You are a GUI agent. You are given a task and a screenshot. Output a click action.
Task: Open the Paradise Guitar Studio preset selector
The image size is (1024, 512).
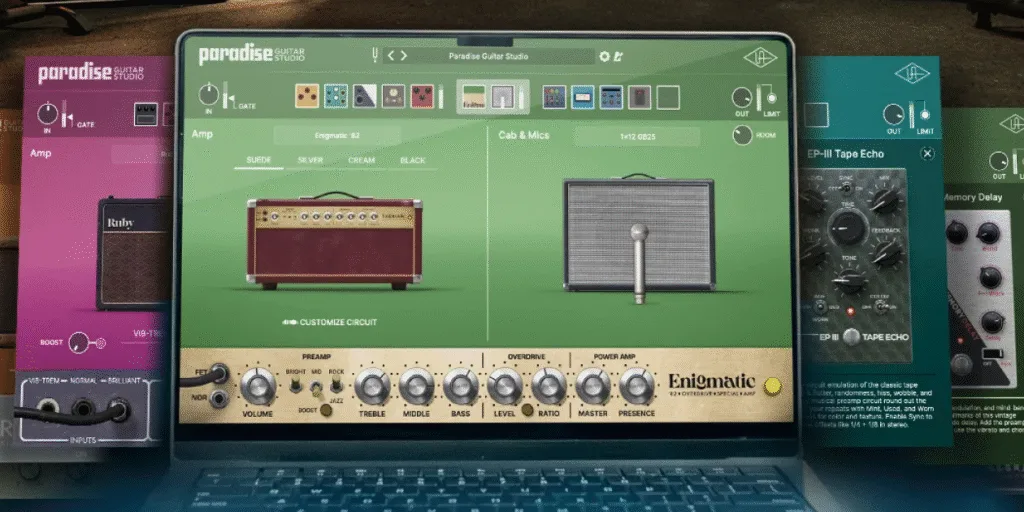point(488,56)
